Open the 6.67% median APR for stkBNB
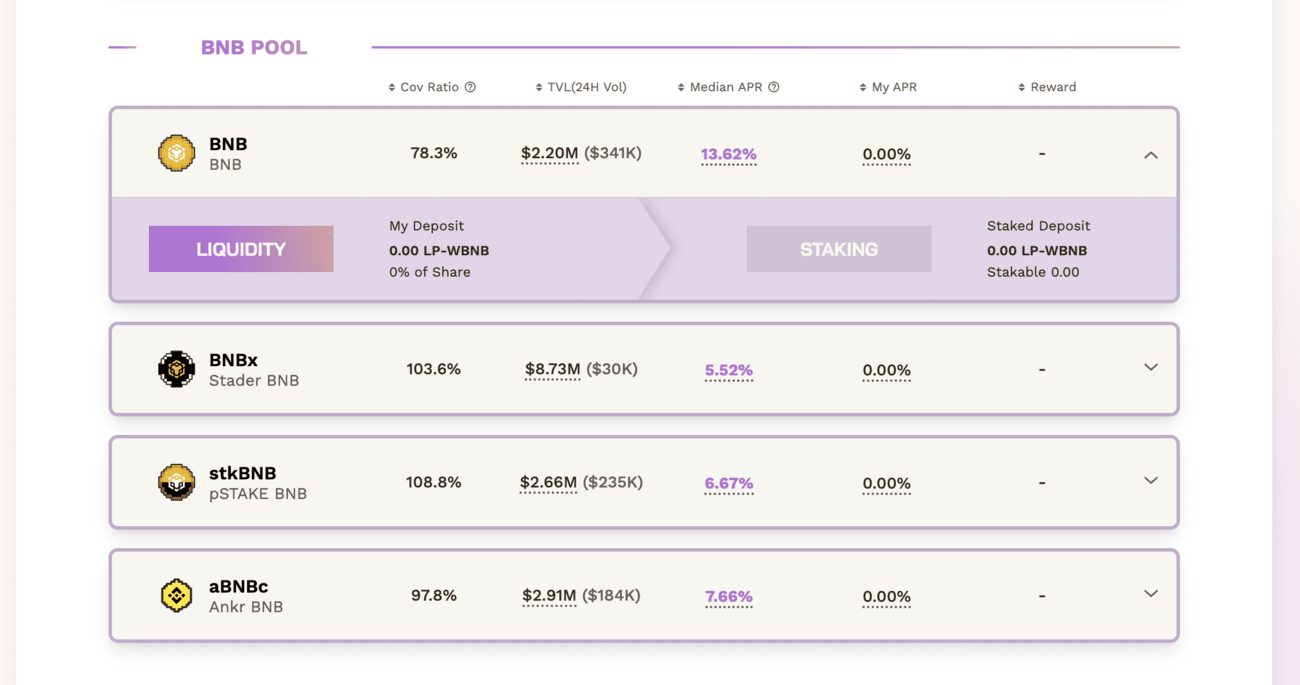 729,483
